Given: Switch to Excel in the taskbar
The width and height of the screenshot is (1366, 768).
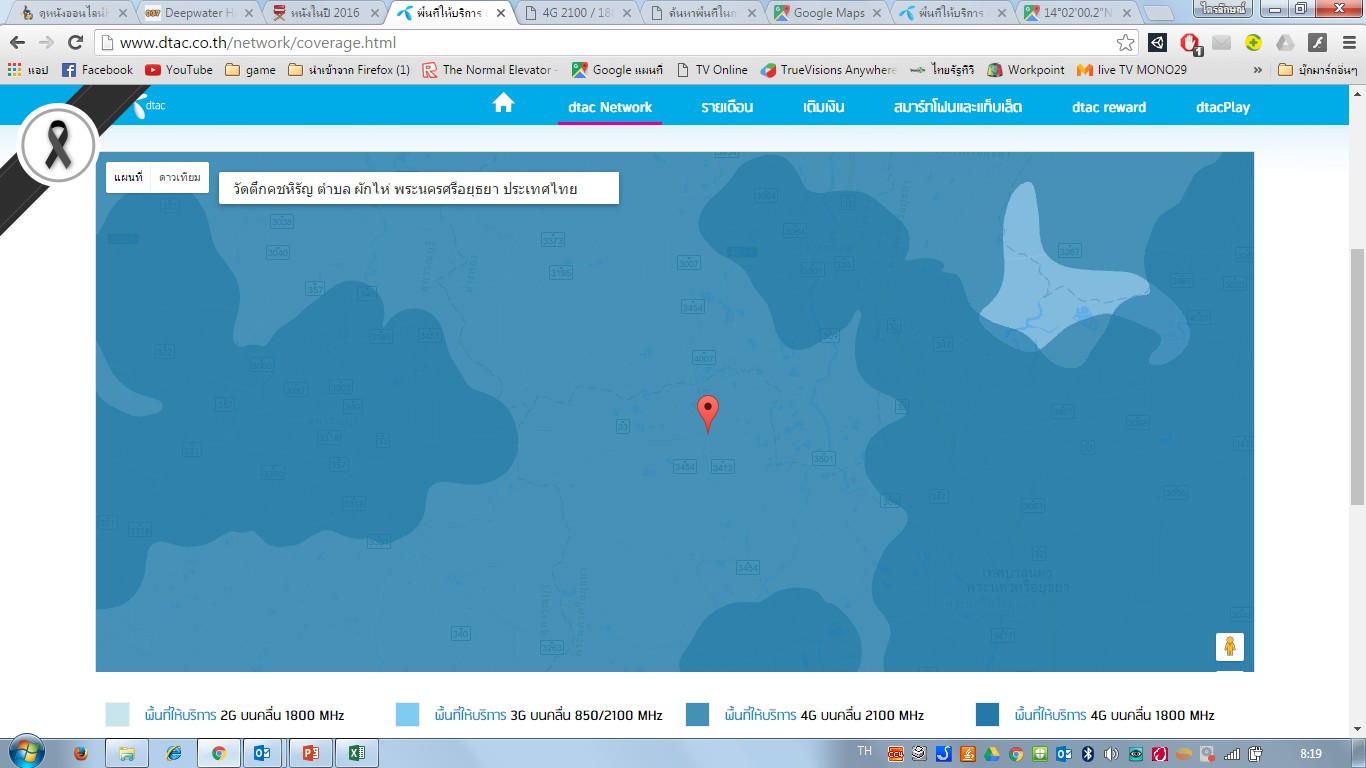Looking at the screenshot, I should 355,753.
